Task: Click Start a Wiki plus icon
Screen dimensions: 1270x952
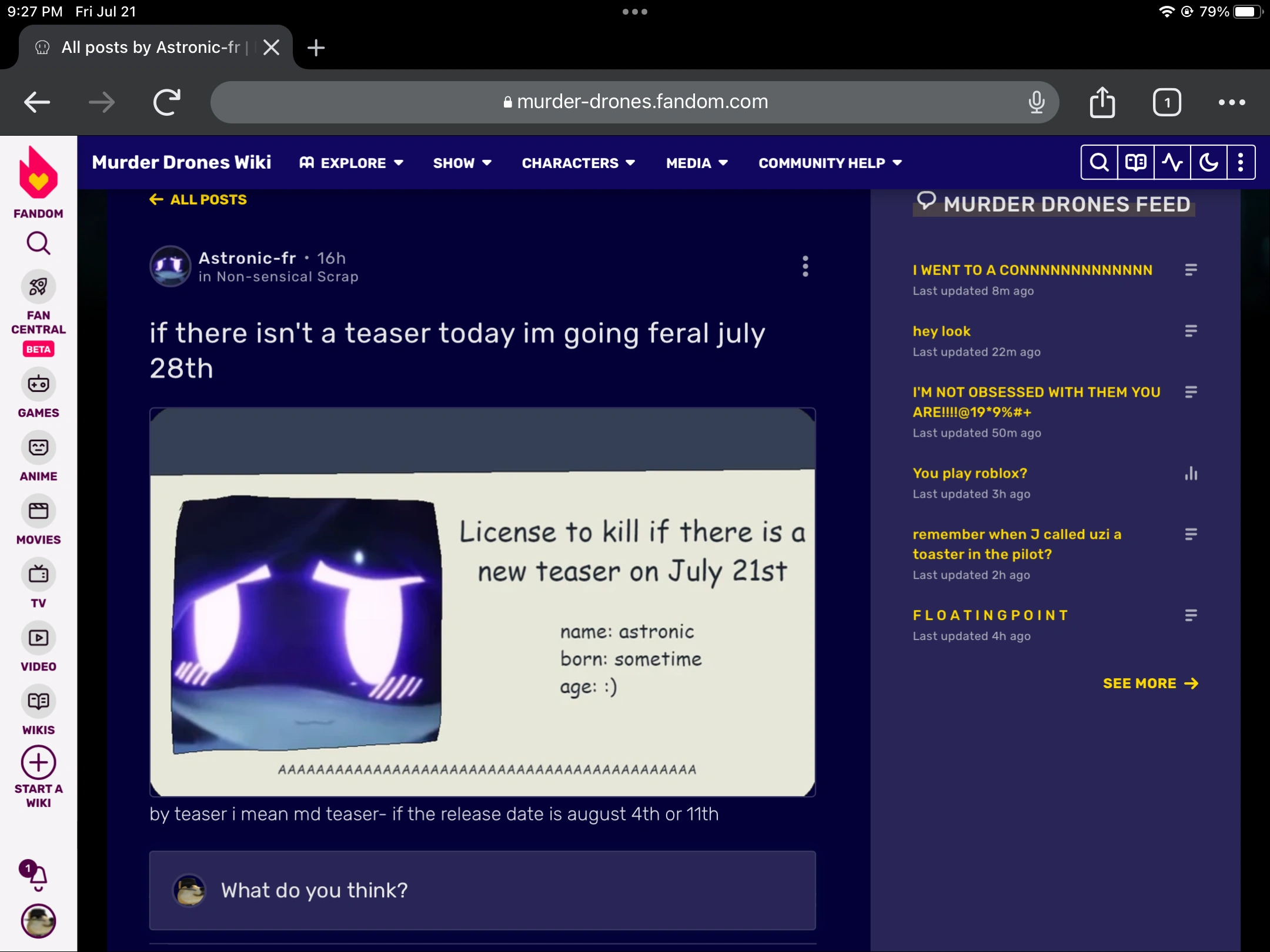Action: tap(38, 763)
